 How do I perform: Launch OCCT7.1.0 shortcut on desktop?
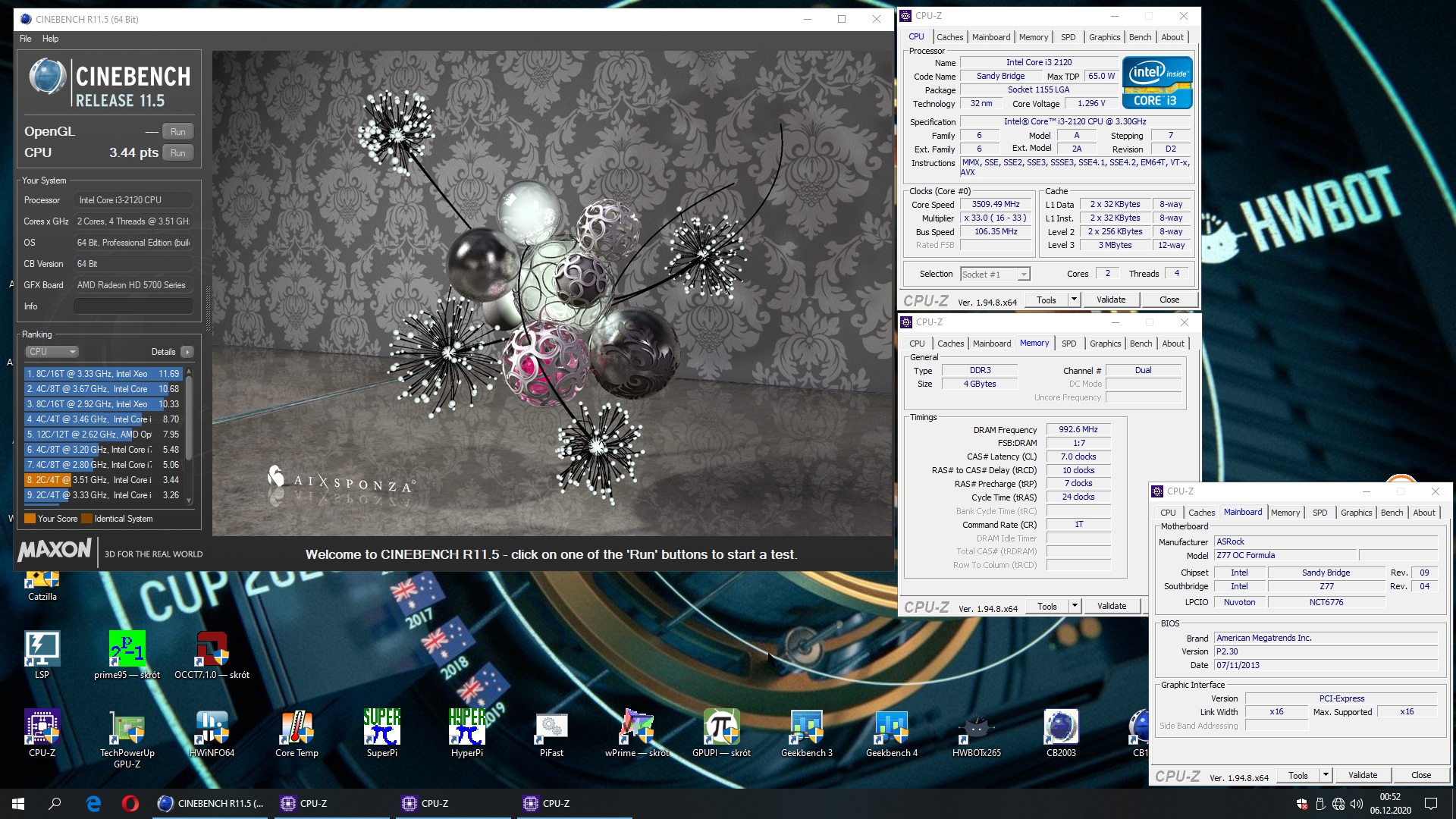[212, 654]
